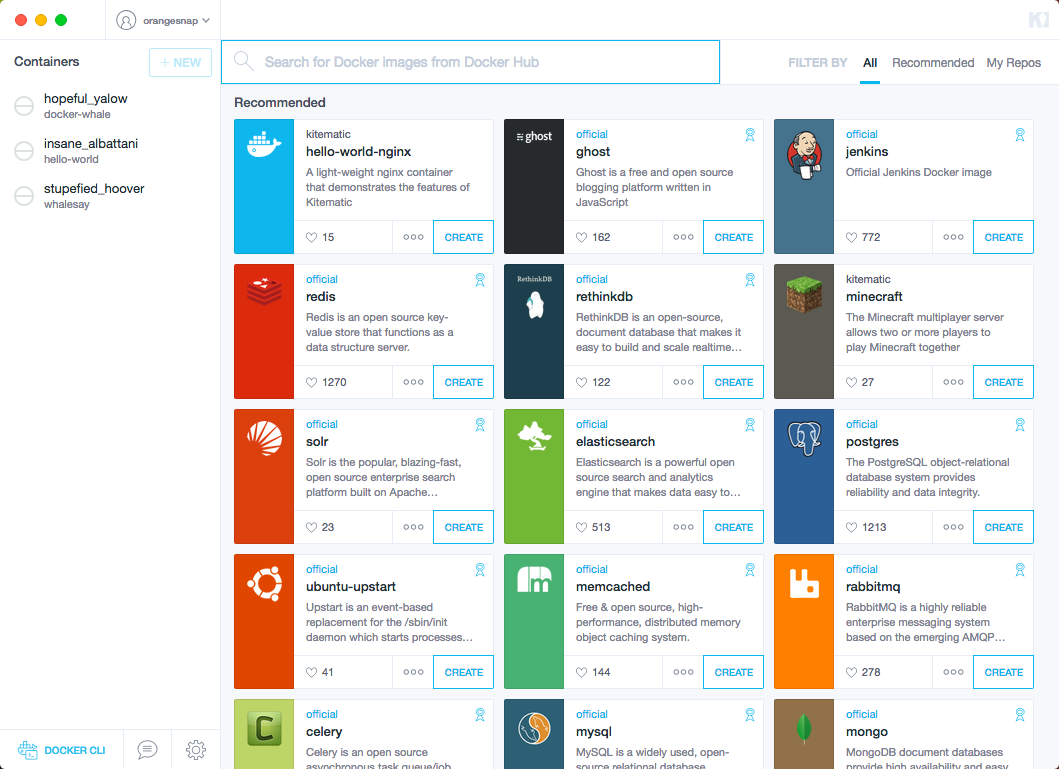Create a container from the ghost image
This screenshot has width=1059, height=769.
[x=733, y=237]
